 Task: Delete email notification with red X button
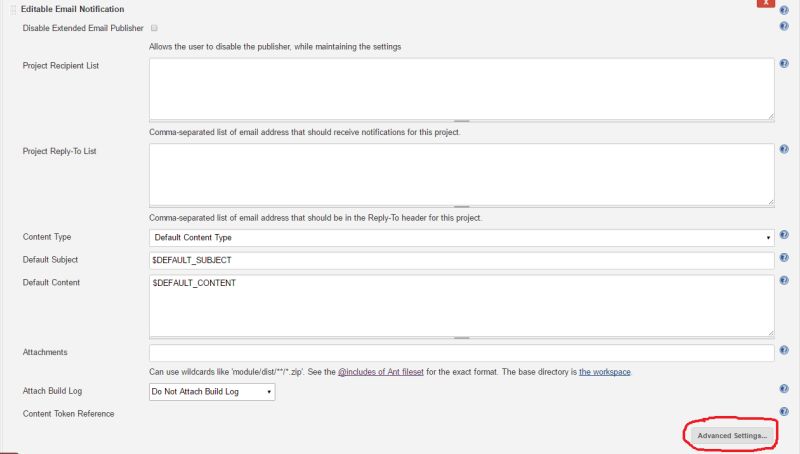[x=765, y=3]
